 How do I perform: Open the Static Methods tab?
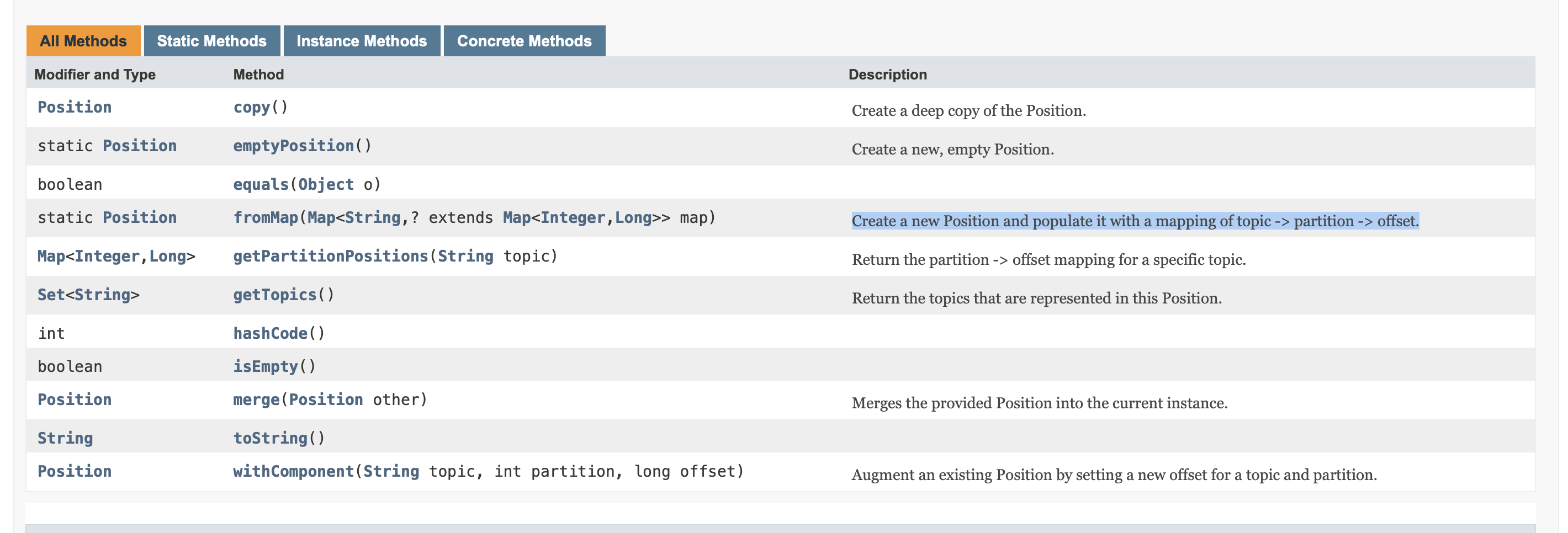coord(211,41)
